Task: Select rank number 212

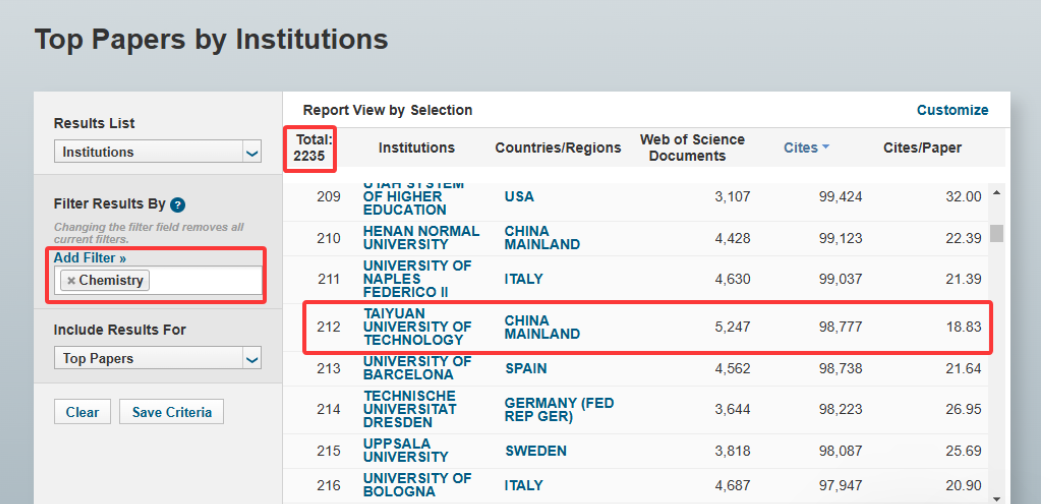Action: coord(328,327)
